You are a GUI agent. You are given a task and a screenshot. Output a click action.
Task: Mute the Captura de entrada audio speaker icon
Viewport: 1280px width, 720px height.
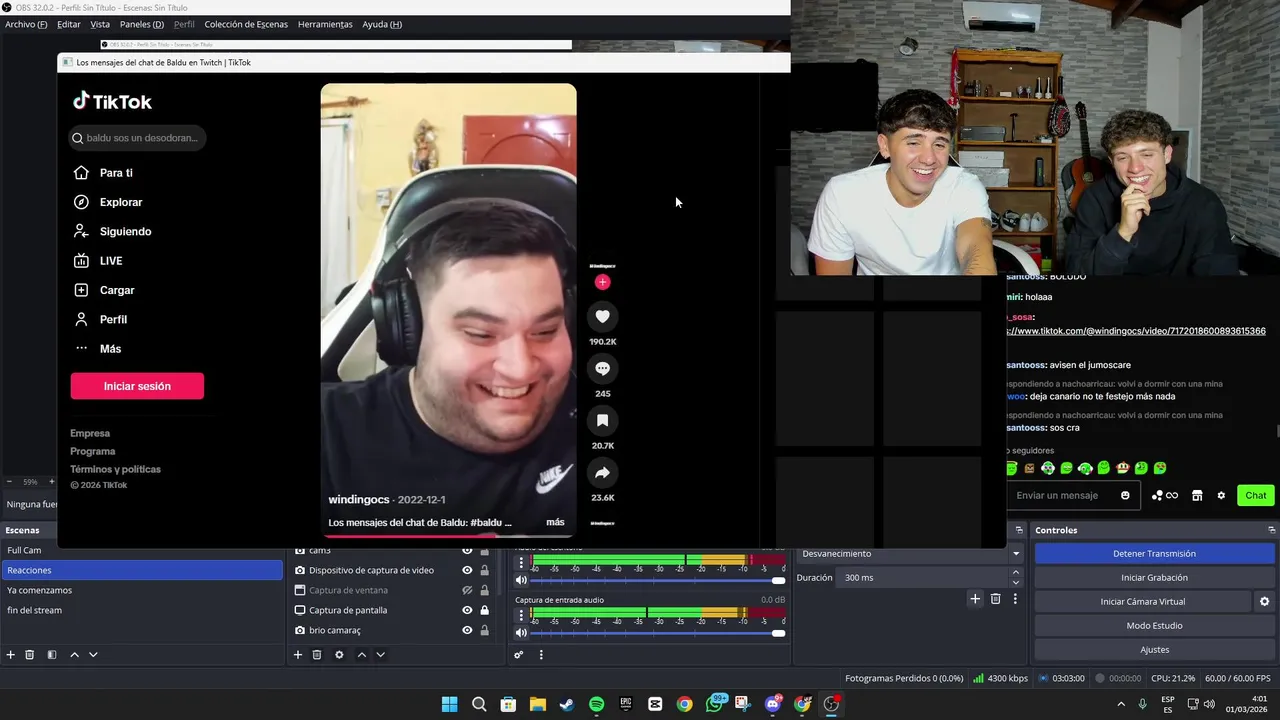pyautogui.click(x=521, y=633)
